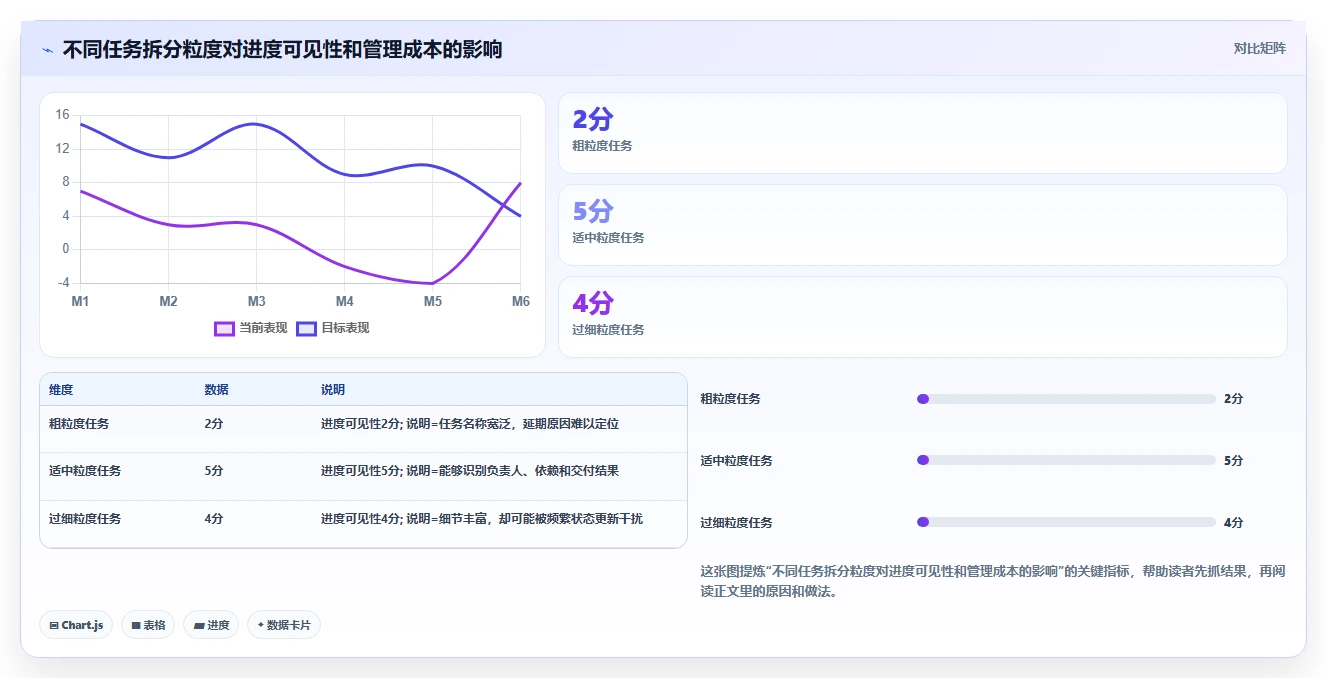The image size is (1327, 678).
Task: Click the table cell reading 2分
Action: [x=214, y=424]
